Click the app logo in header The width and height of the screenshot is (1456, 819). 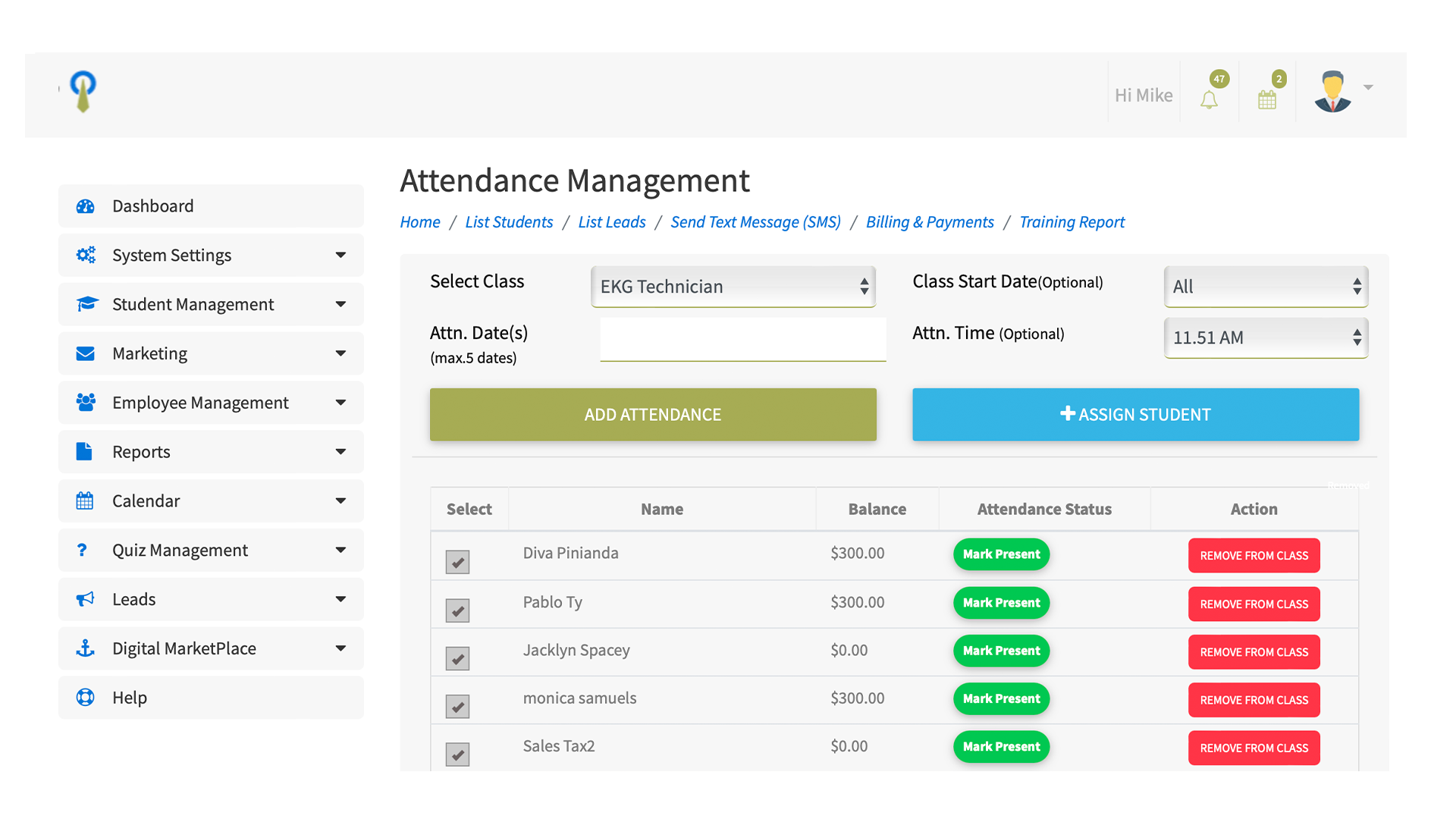[x=83, y=91]
